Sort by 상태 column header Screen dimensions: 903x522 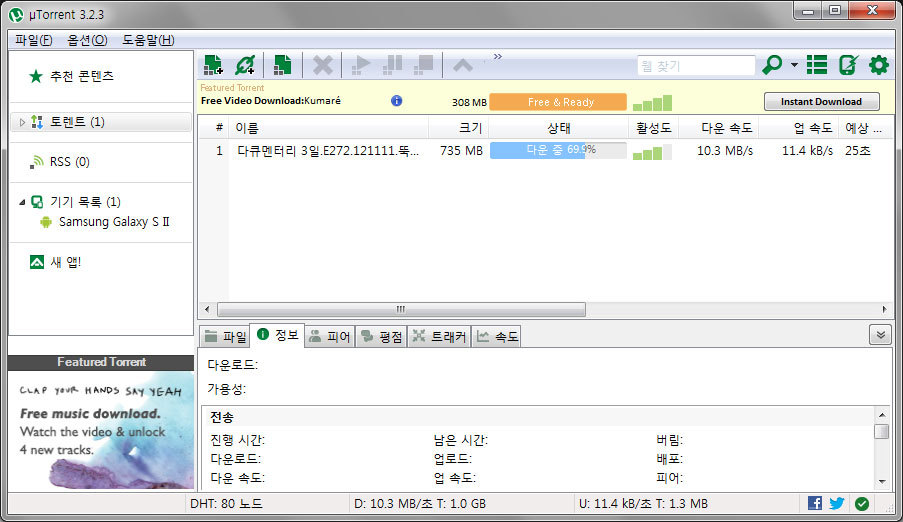(x=559, y=128)
